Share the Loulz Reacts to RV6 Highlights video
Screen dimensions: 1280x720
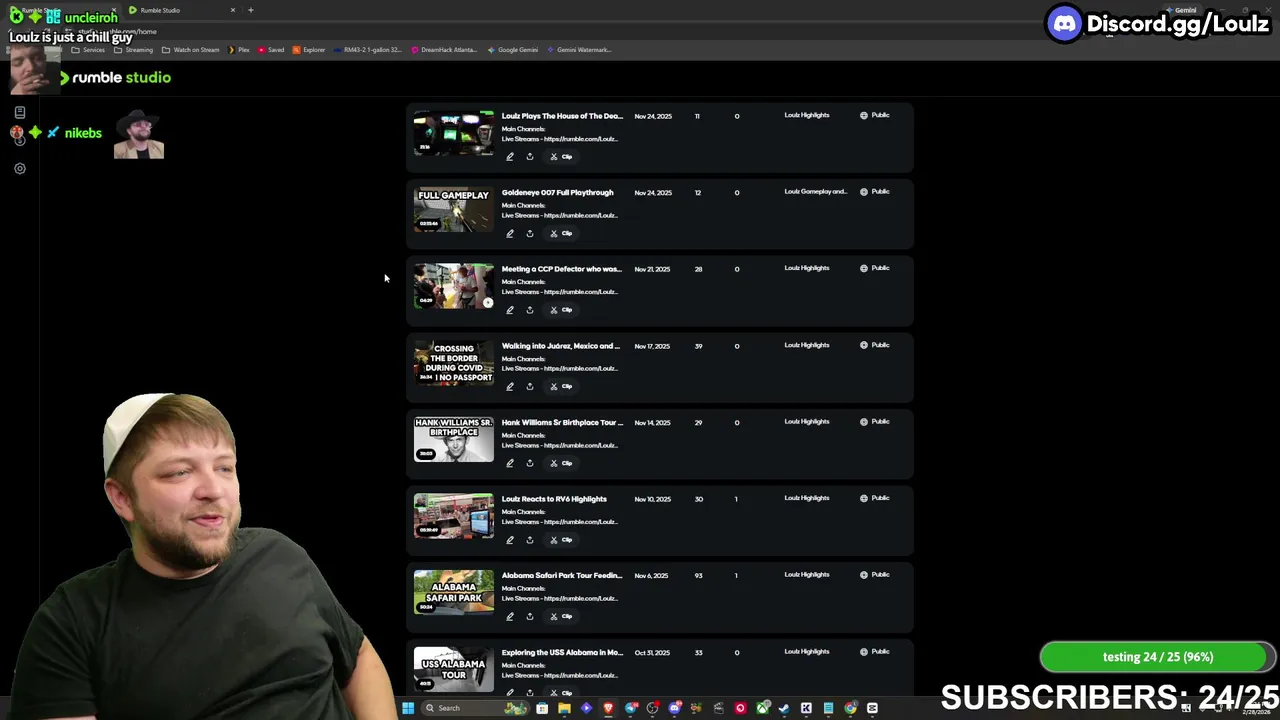[x=530, y=540]
